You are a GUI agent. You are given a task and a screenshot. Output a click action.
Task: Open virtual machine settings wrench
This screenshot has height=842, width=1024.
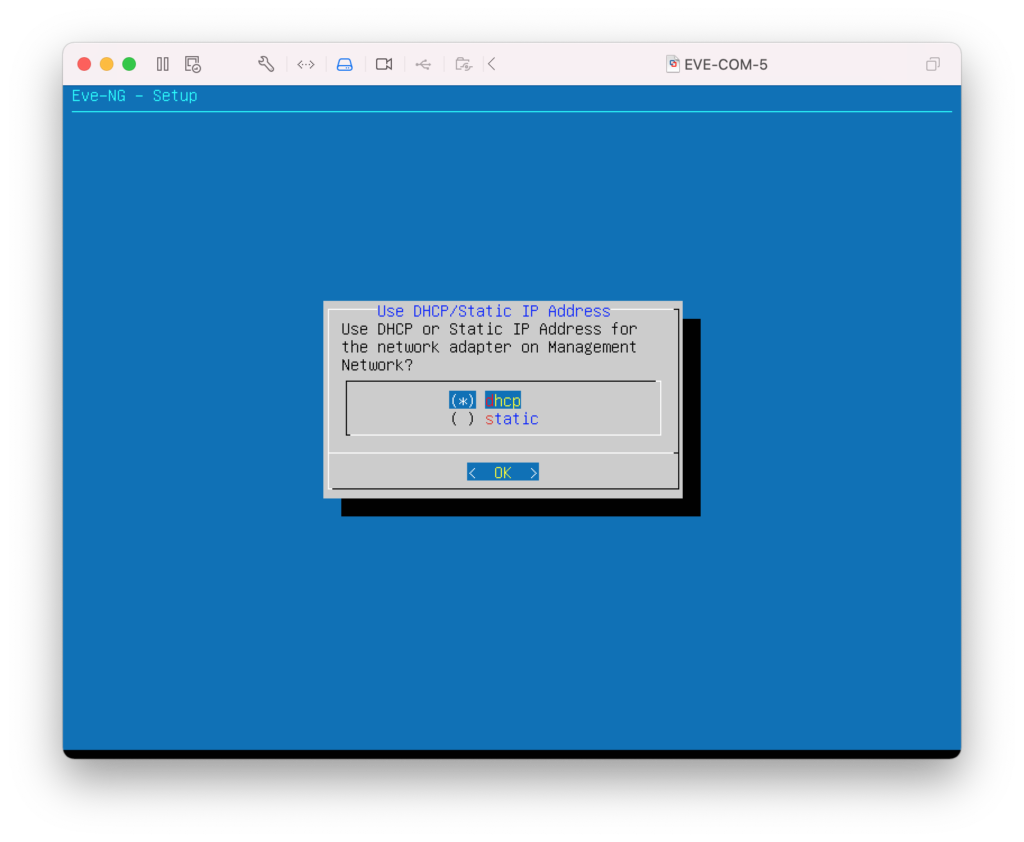coord(266,64)
